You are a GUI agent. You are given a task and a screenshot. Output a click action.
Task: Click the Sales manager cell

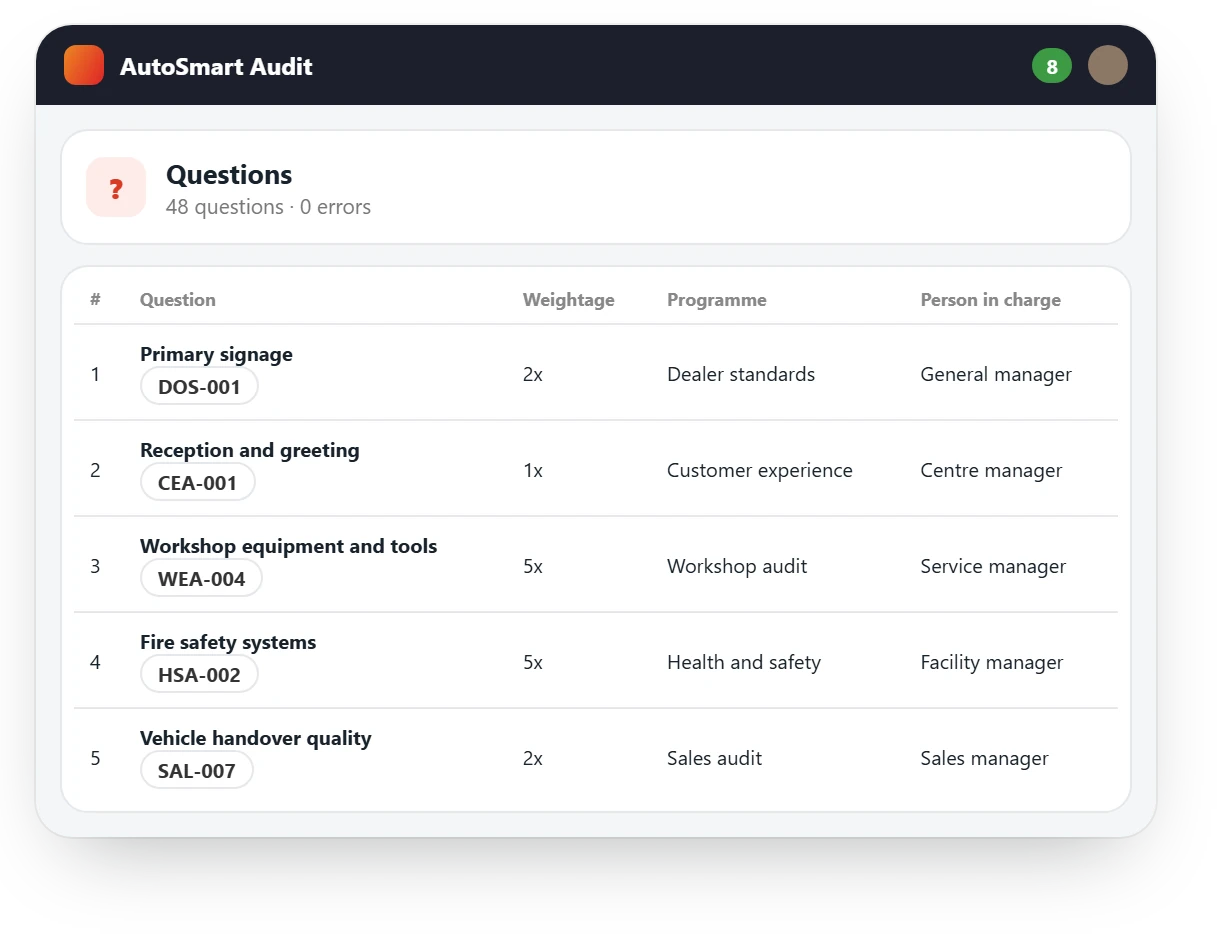(x=985, y=758)
